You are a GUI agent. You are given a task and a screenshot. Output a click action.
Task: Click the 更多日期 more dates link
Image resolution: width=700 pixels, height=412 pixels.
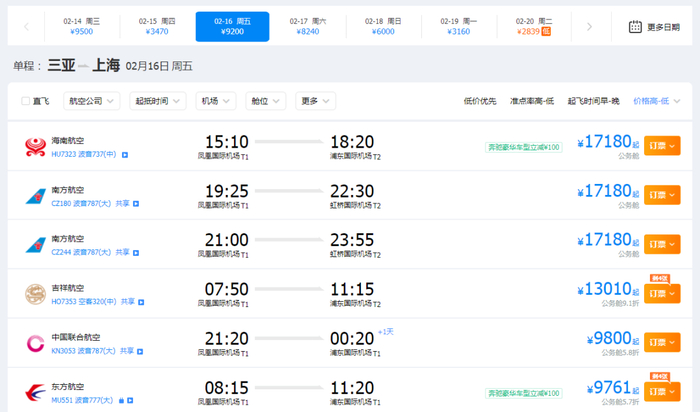(x=663, y=27)
